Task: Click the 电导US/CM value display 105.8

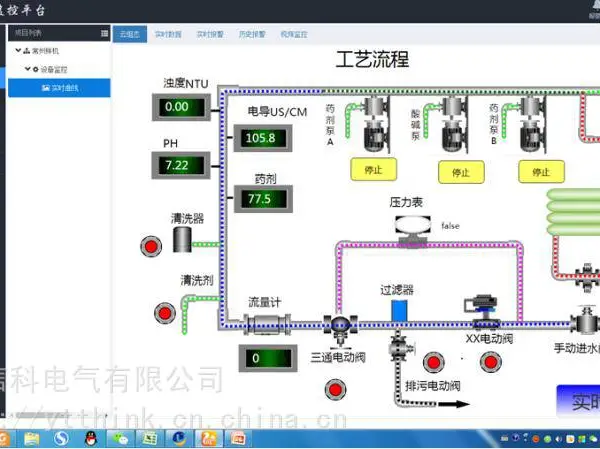Action: [x=263, y=138]
